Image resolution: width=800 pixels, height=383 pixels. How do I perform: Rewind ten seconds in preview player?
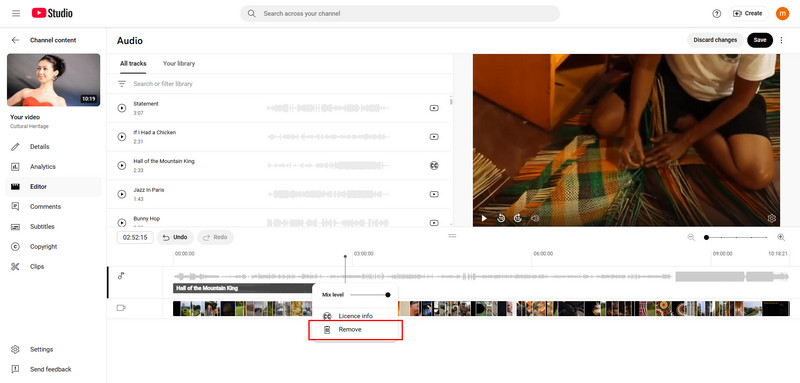tap(501, 218)
